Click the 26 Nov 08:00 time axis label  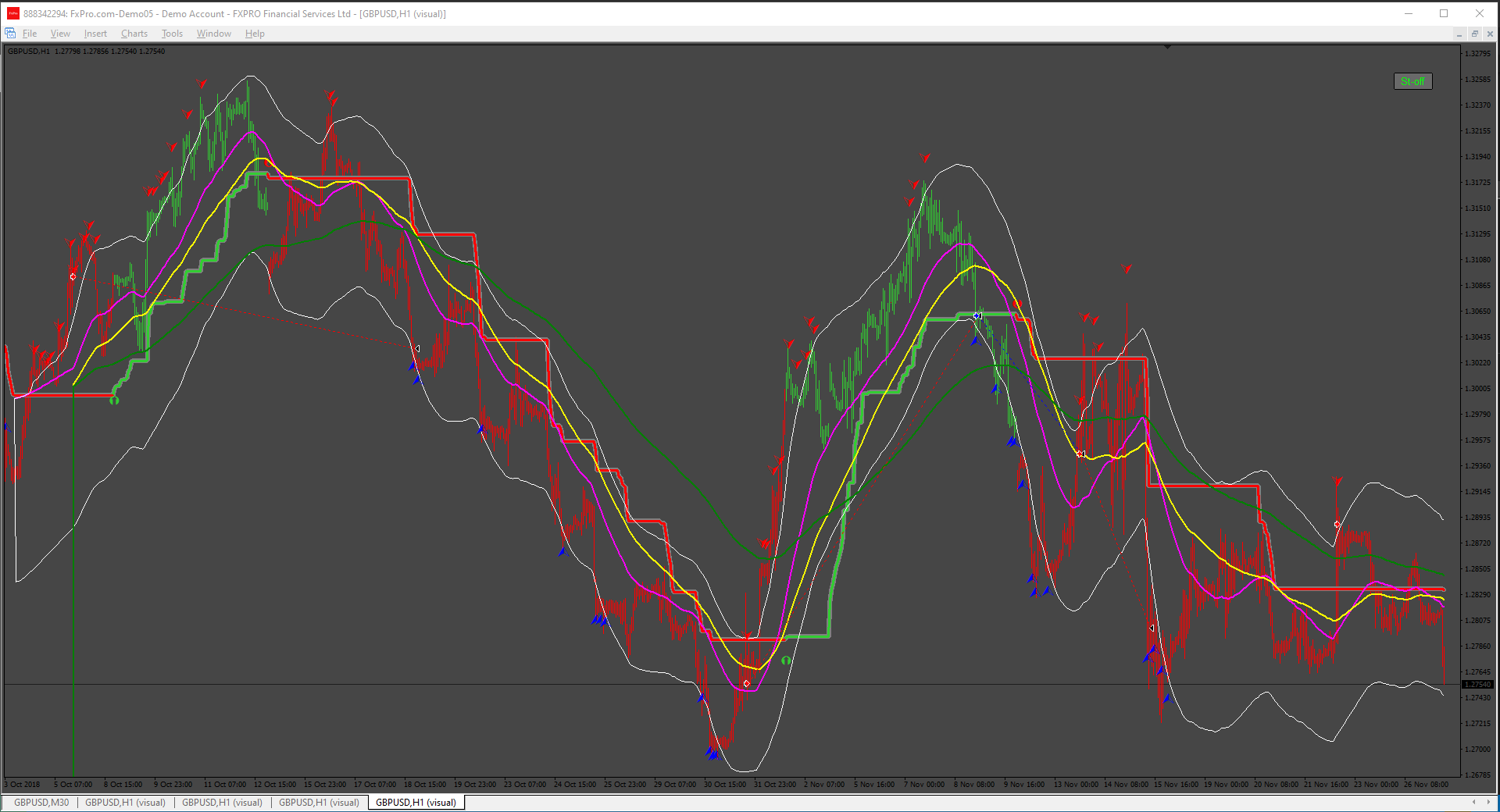tap(1426, 784)
